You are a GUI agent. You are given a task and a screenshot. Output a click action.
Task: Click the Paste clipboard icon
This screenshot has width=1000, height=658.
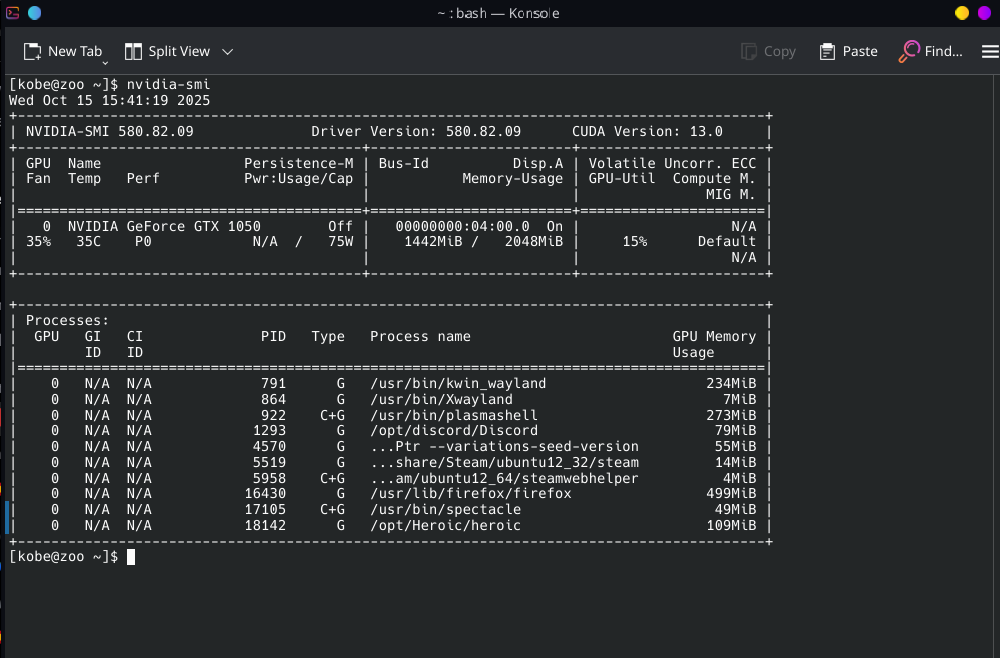[x=827, y=51]
